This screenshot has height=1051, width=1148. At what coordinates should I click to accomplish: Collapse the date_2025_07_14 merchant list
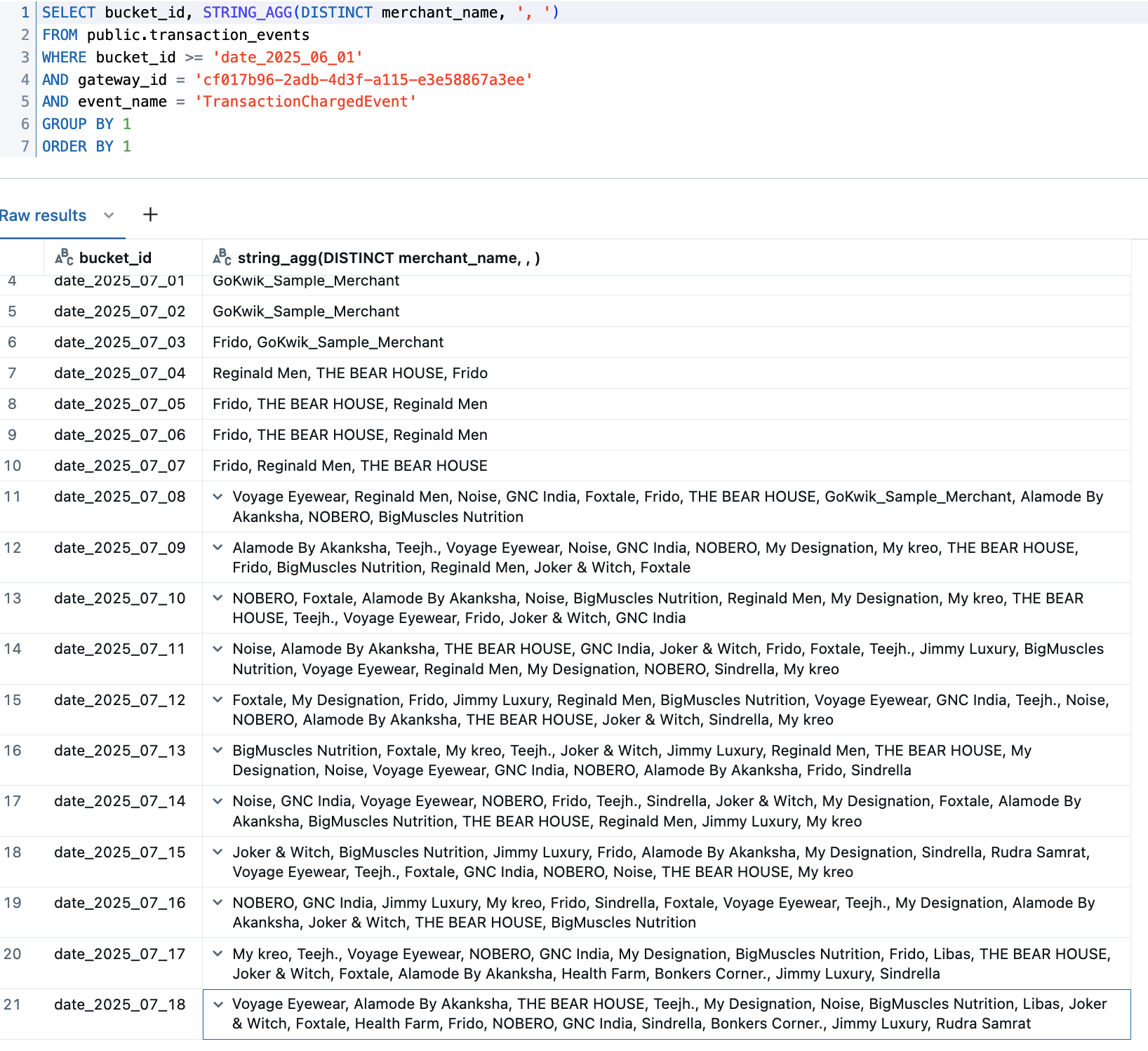[x=218, y=801]
